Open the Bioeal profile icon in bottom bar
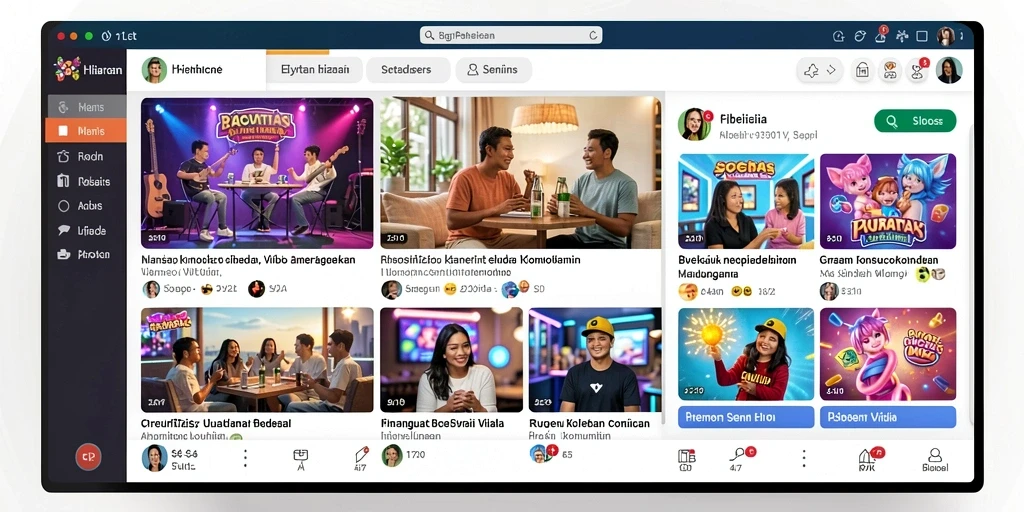 [x=935, y=460]
